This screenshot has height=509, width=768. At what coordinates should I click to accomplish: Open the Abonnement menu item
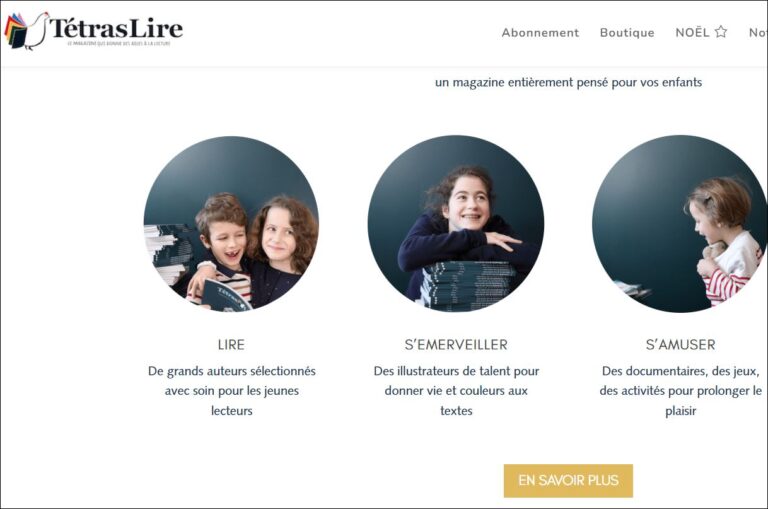[540, 33]
